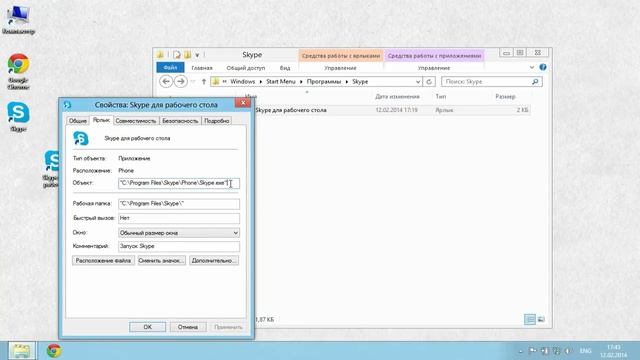Click the File Explorer taskbar icon
The height and width of the screenshot is (360, 640).
[21, 351]
